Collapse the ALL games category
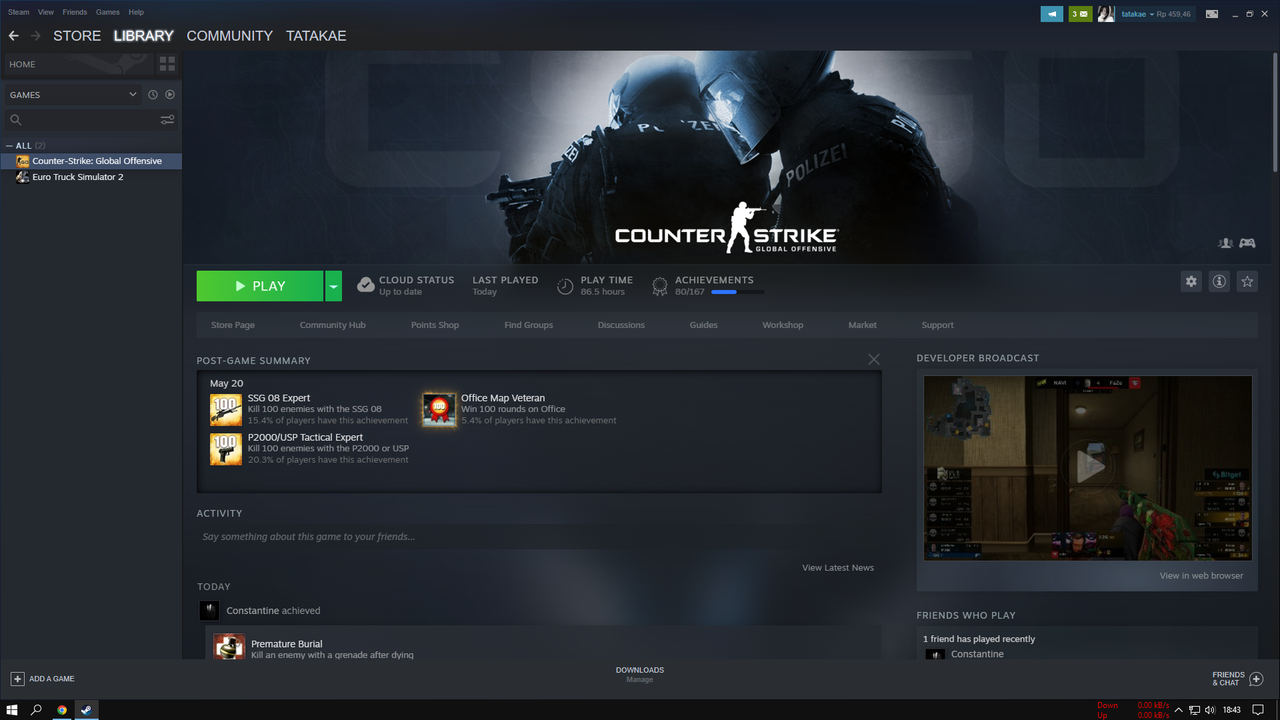The width and height of the screenshot is (1280, 720). click(9, 146)
